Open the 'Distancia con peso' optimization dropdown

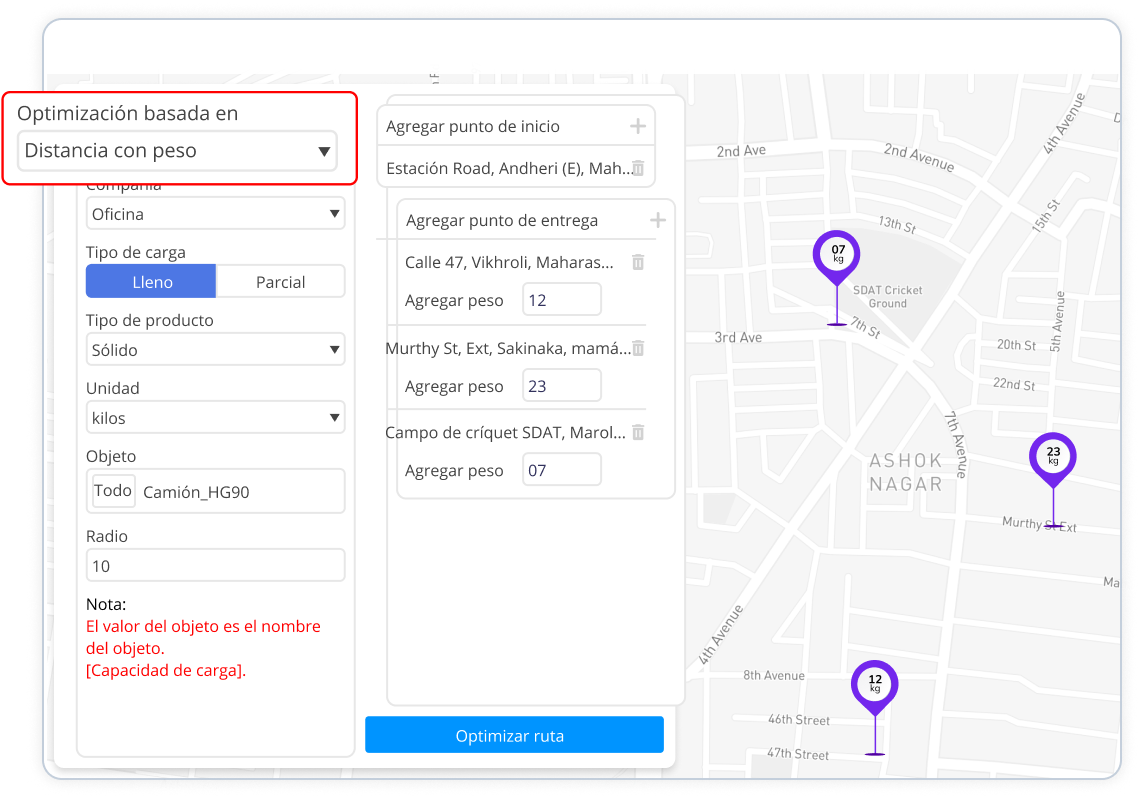pyautogui.click(x=177, y=151)
